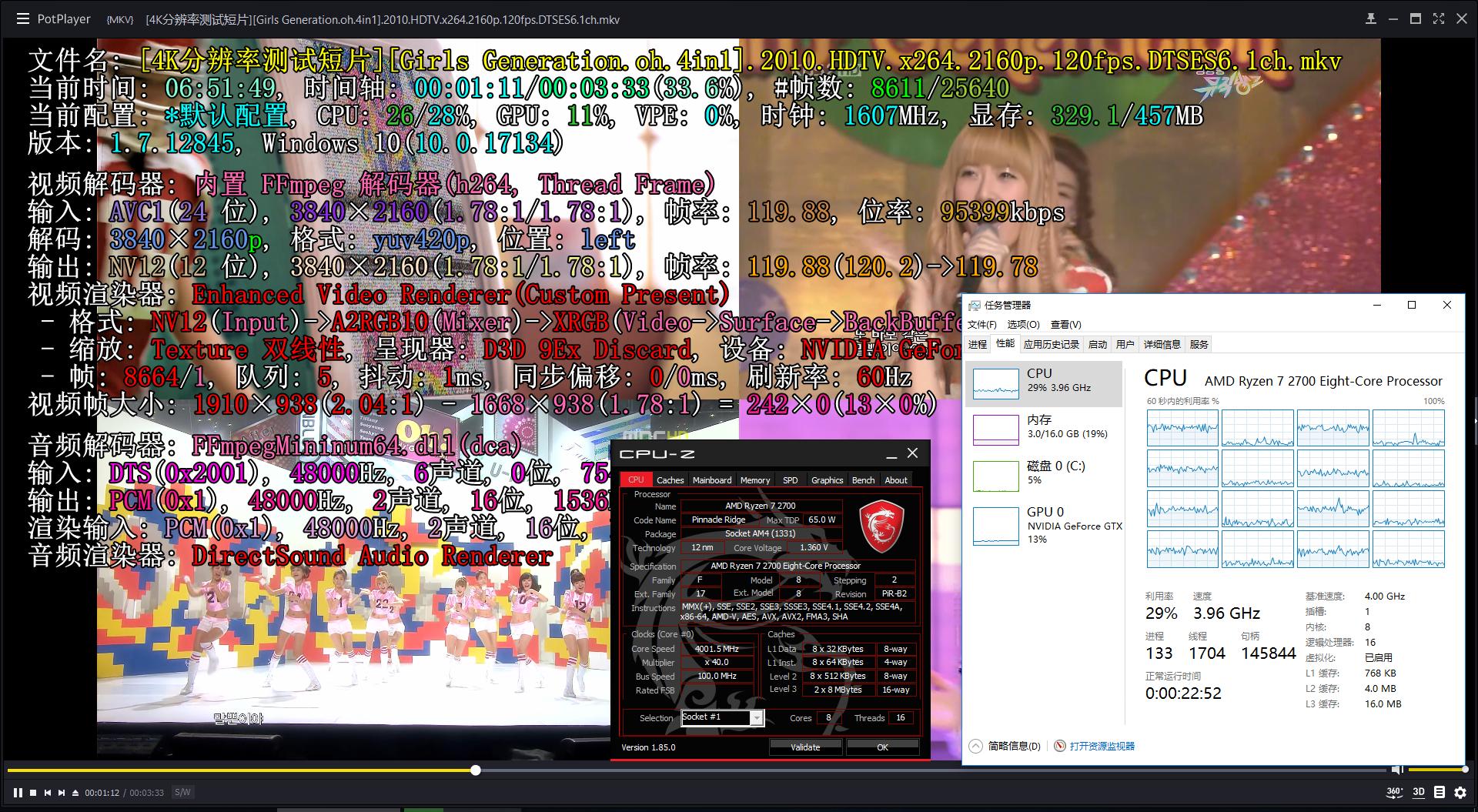The image size is (1478, 812).
Task: Open the CPU tab in CPU-Z
Action: pos(636,480)
